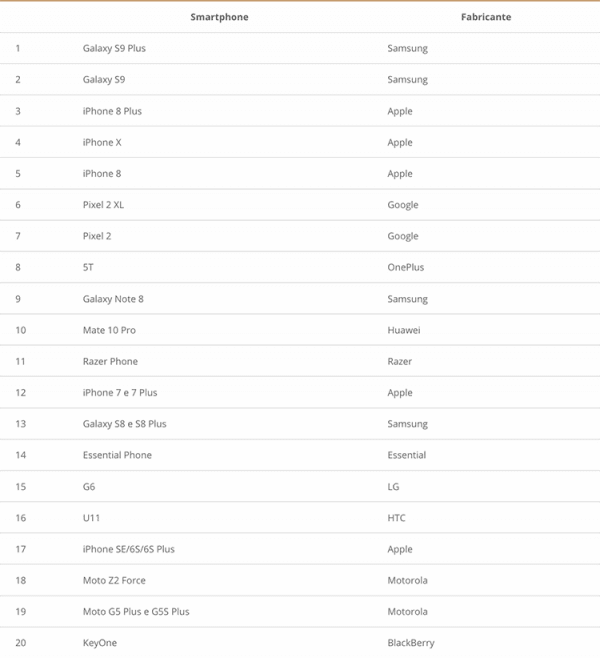Select the Galaxy Note 8 entry
This screenshot has width=600, height=658.
click(113, 299)
